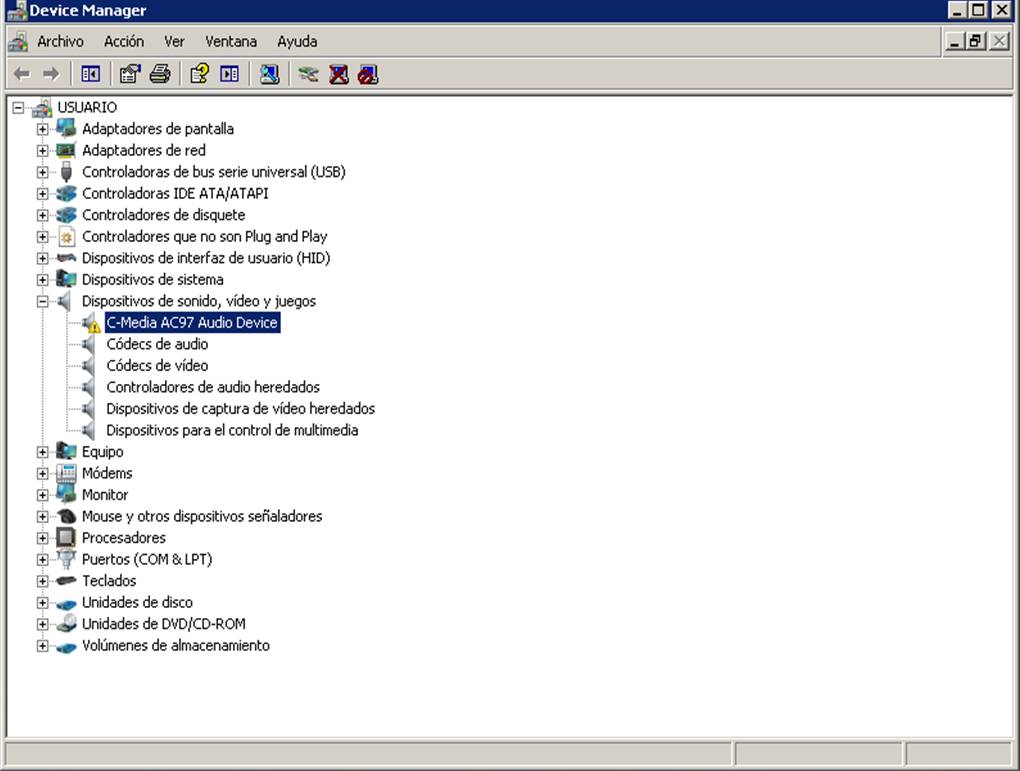Screen dimensions: 1020x771
Task: Select the Unidades de DVD/CD-ROM icon
Action: tap(66, 623)
